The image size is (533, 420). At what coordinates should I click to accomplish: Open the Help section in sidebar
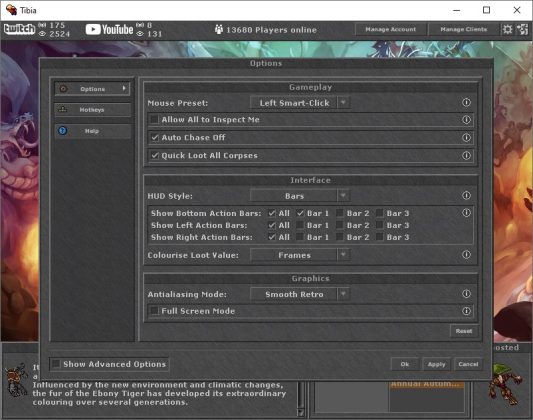(x=92, y=131)
